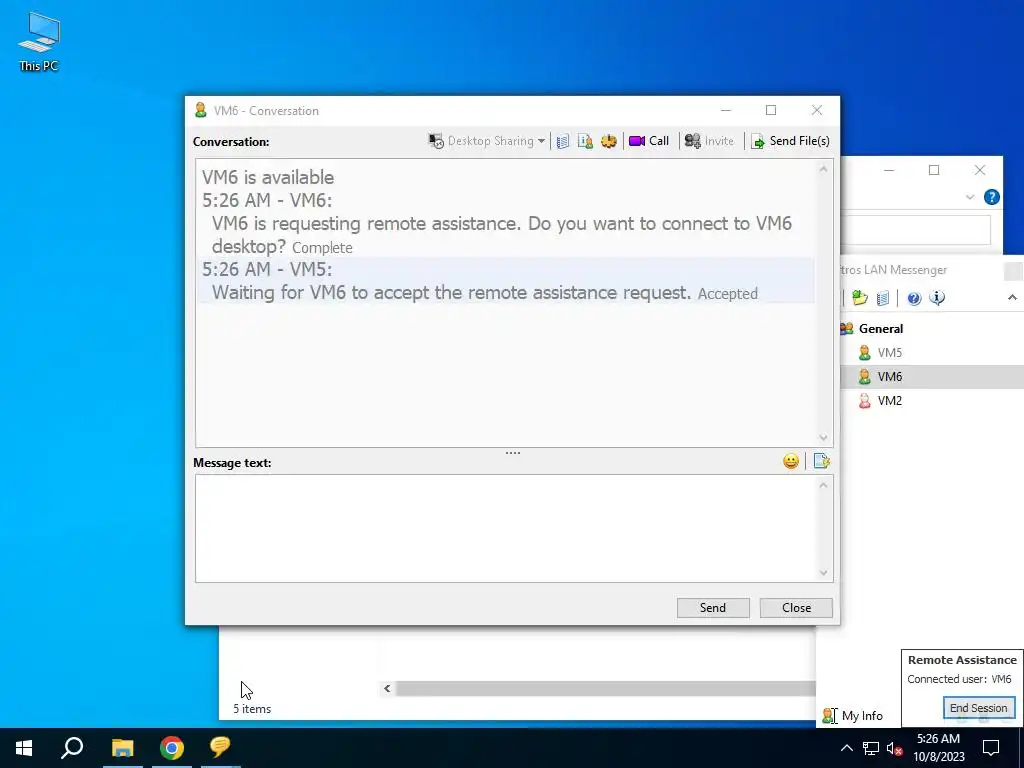The height and width of the screenshot is (768, 1024).
Task: Click the green folder icon in LAN Messenger toolbar
Action: [x=859, y=298]
